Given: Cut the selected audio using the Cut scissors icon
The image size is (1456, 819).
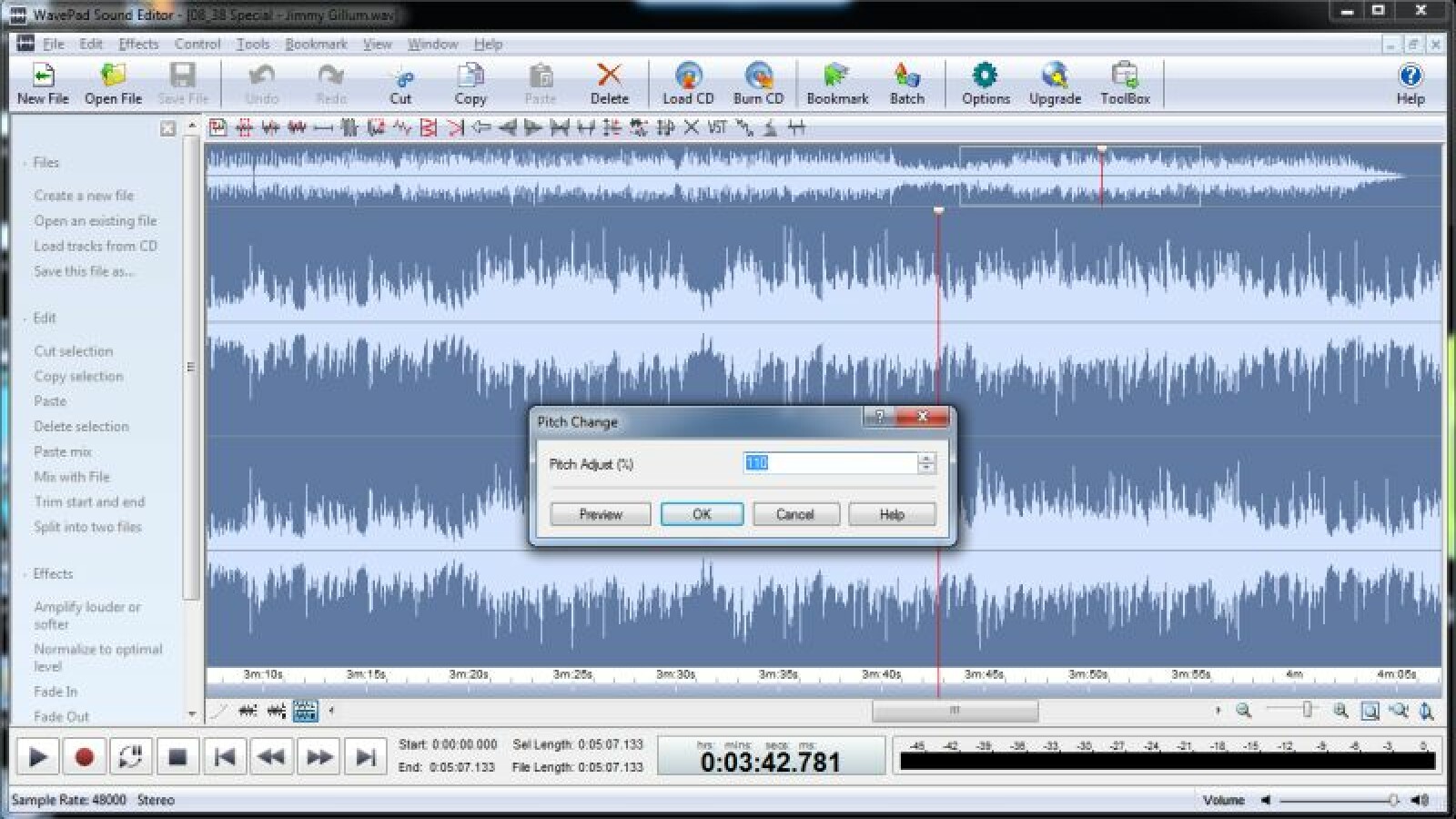Looking at the screenshot, I should point(401,80).
